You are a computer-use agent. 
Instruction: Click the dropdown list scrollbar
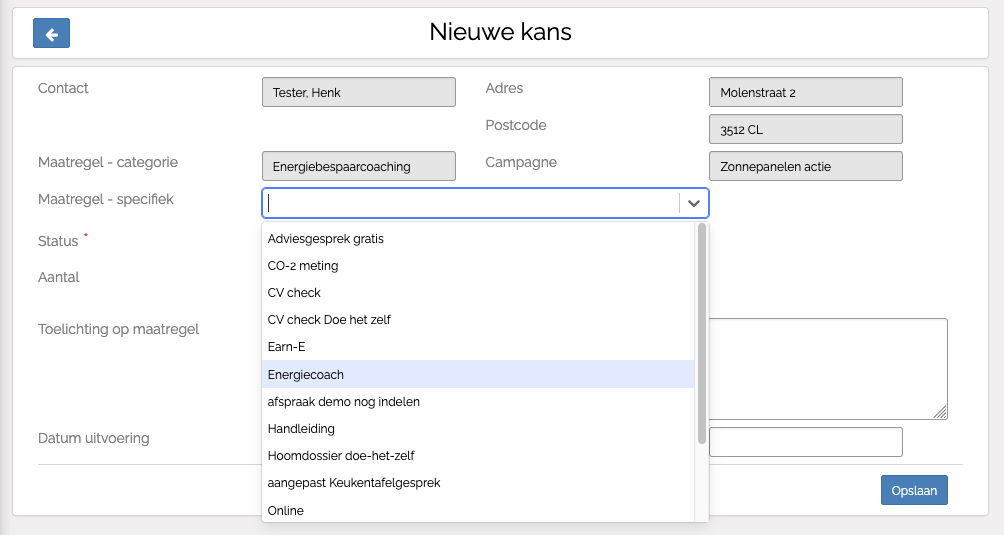click(702, 330)
